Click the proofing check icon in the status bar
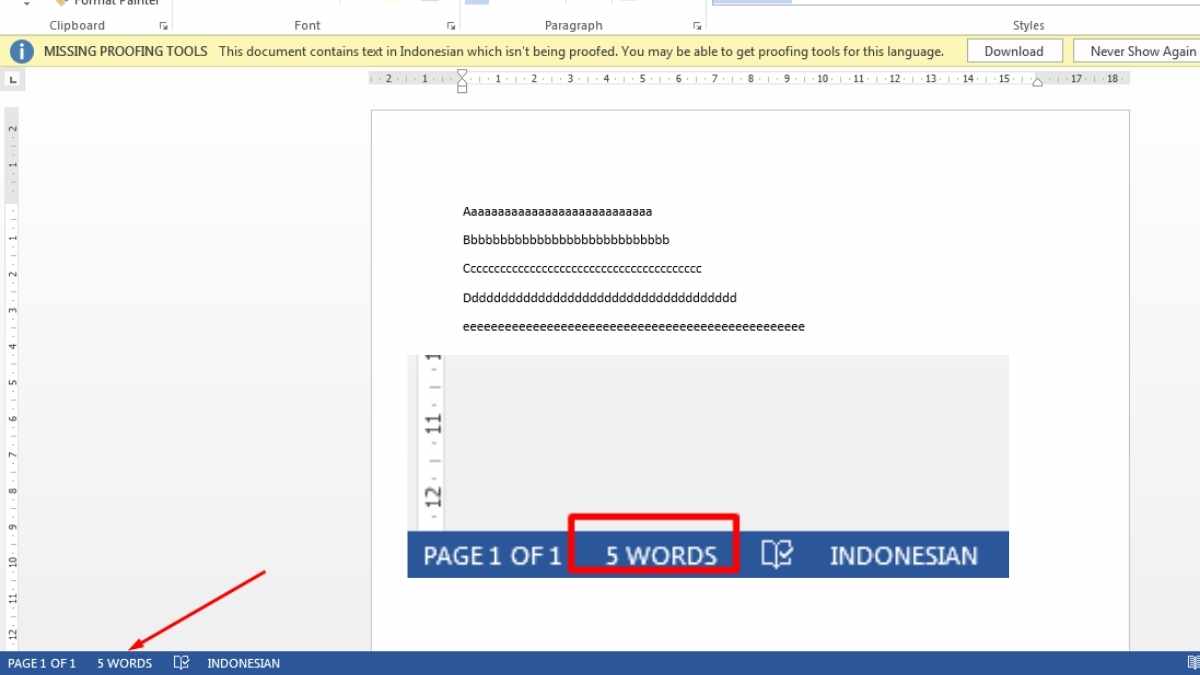Screen dimensions: 1200x675 pyautogui.click(x=181, y=663)
